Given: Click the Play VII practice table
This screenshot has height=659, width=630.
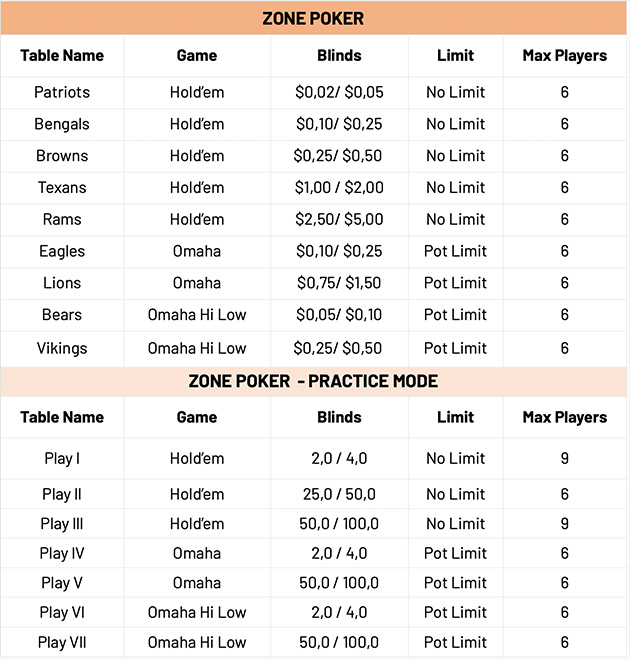Looking at the screenshot, I should pos(62,642).
